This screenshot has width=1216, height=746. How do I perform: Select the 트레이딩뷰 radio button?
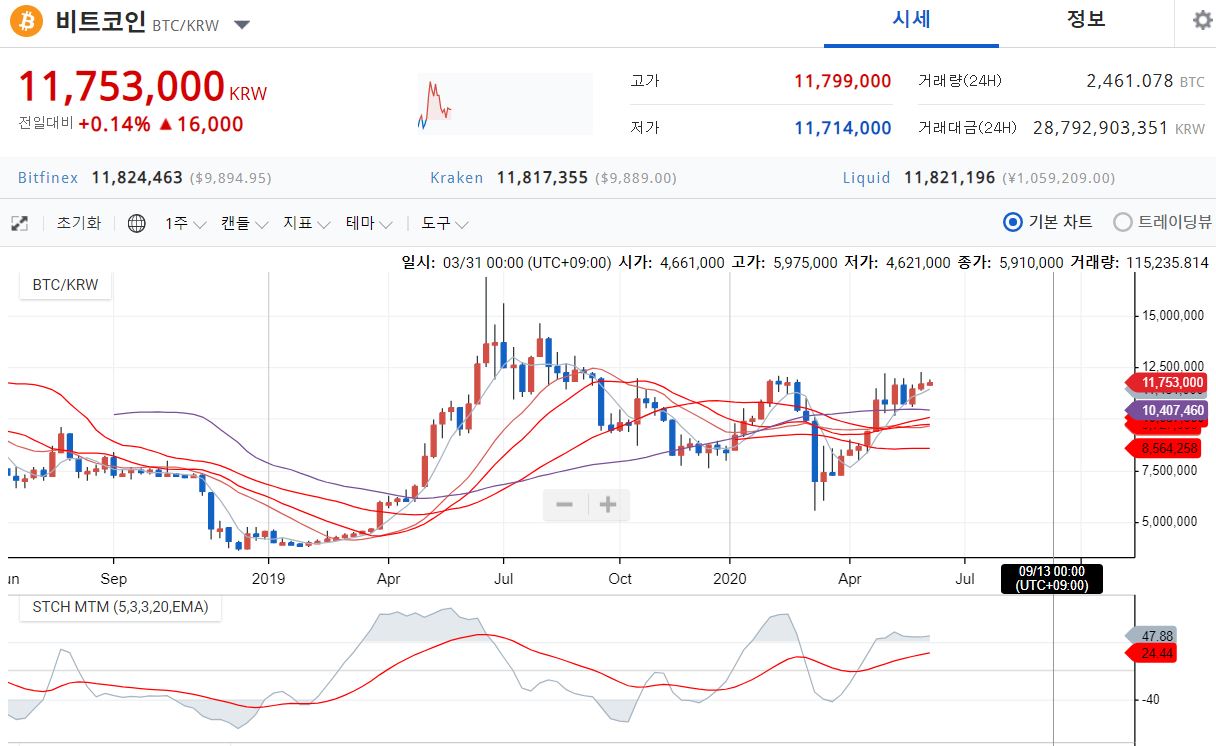(x=1123, y=223)
